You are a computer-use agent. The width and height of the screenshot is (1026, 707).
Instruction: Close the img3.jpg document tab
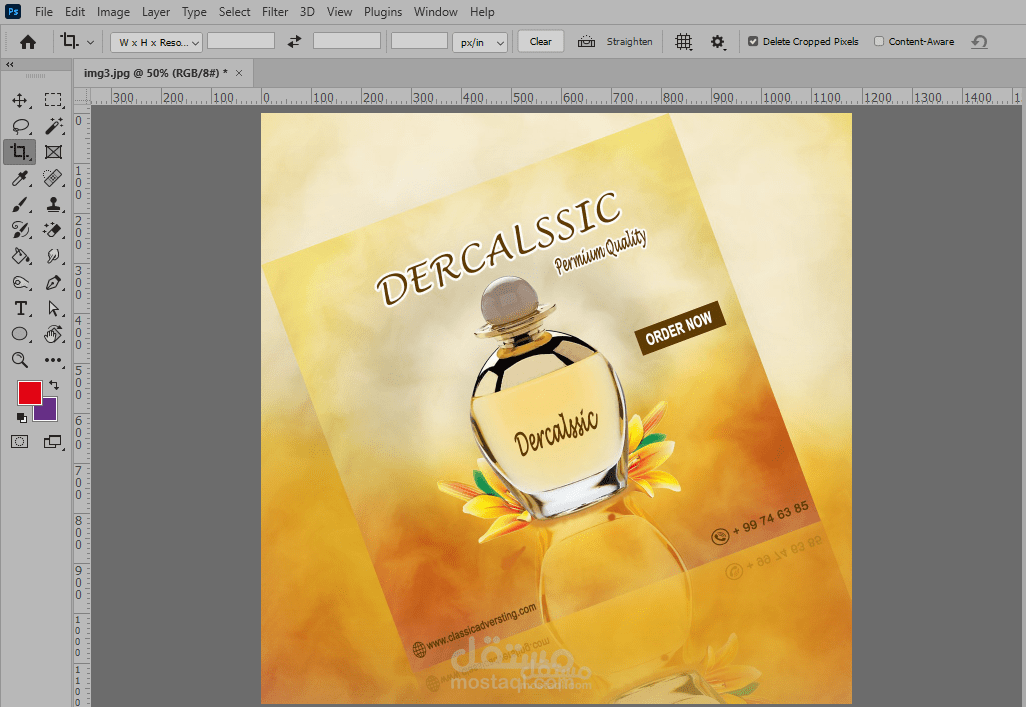pos(239,73)
